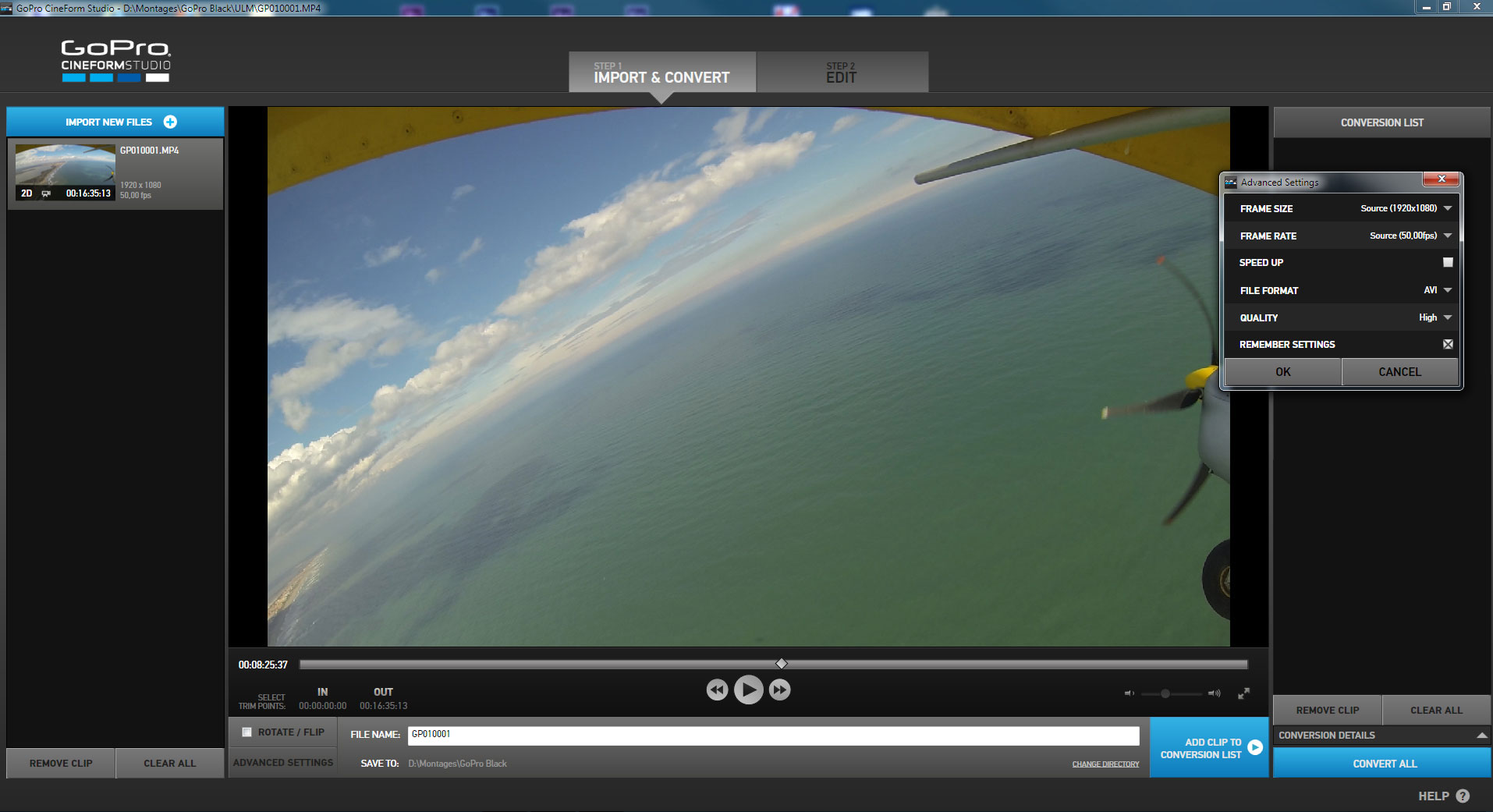Image resolution: width=1493 pixels, height=812 pixels.
Task: Switch to Step 1 Import & Convert tab
Action: (662, 73)
